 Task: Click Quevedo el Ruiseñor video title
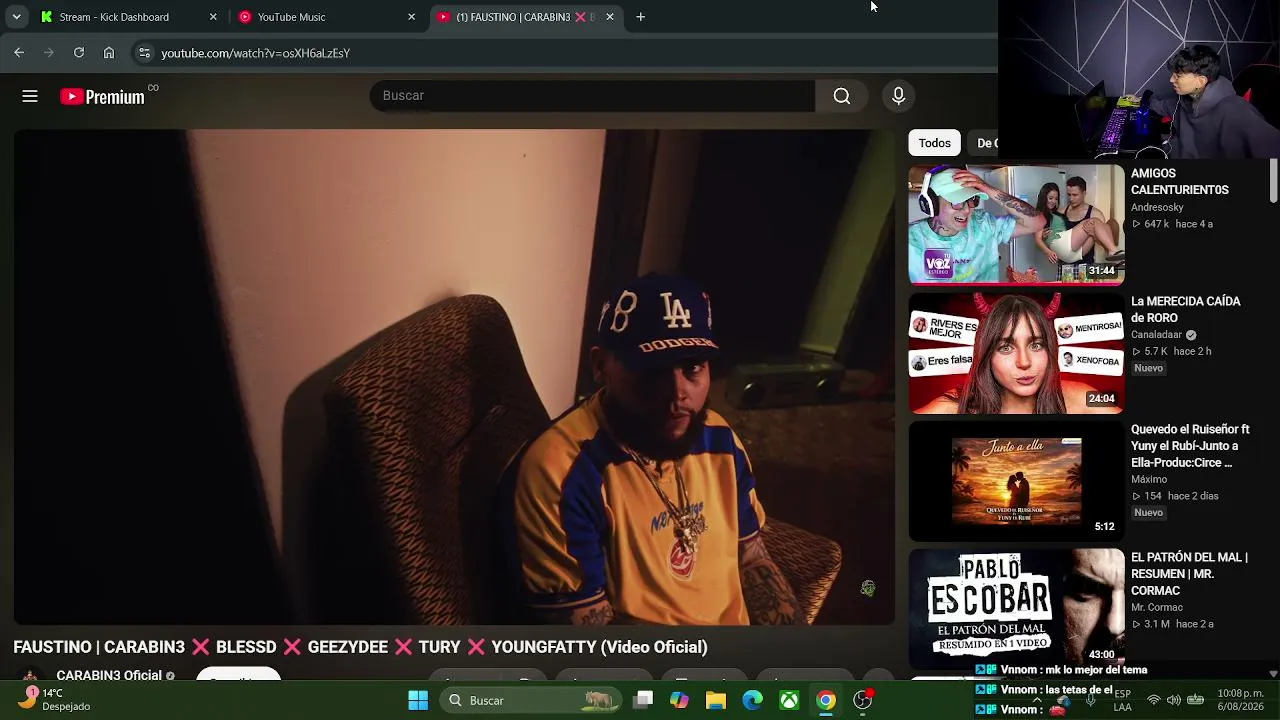tap(1191, 446)
